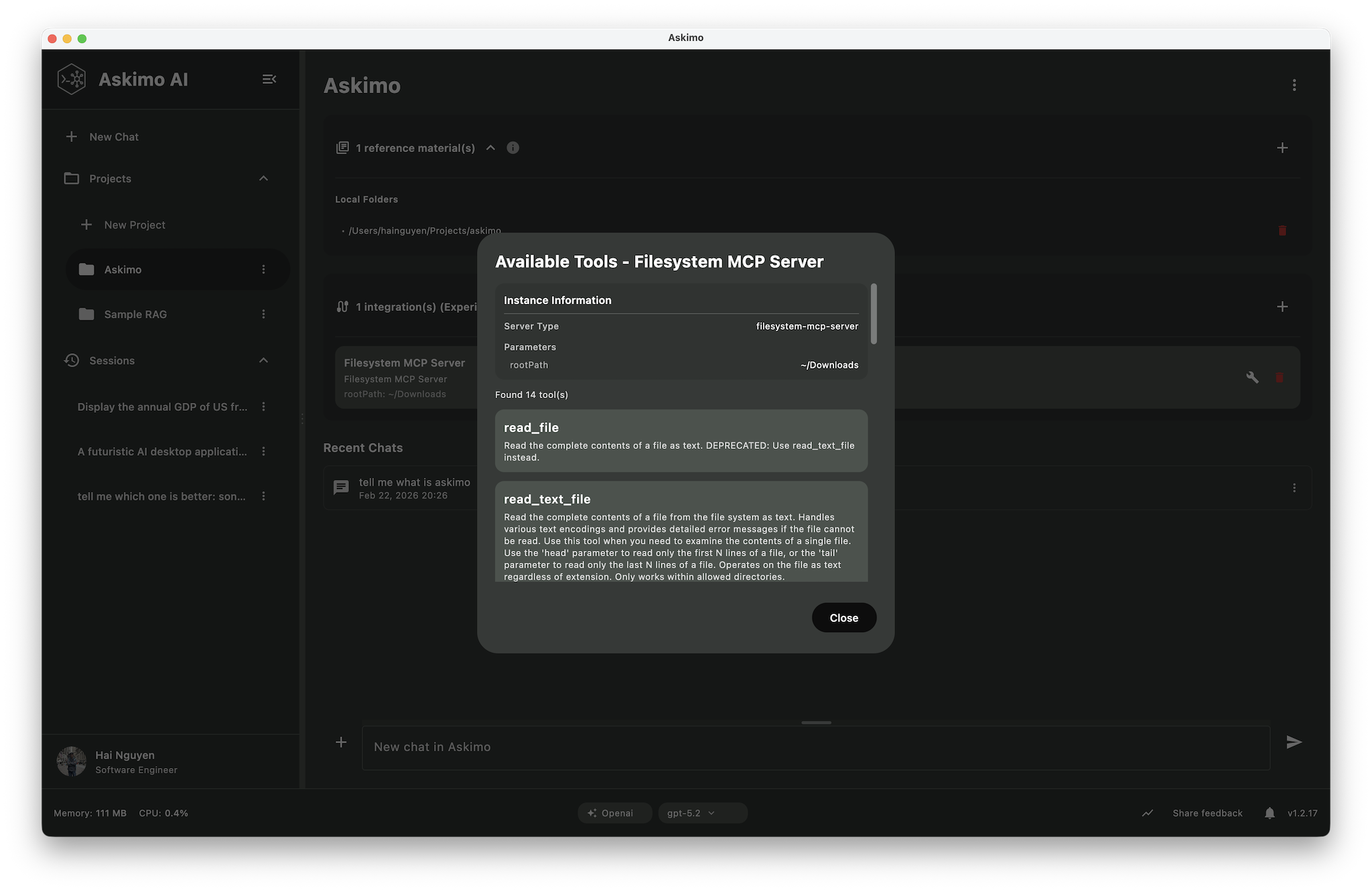Click the Instance Information heading
Screen dimensions: 1372x892
557,300
